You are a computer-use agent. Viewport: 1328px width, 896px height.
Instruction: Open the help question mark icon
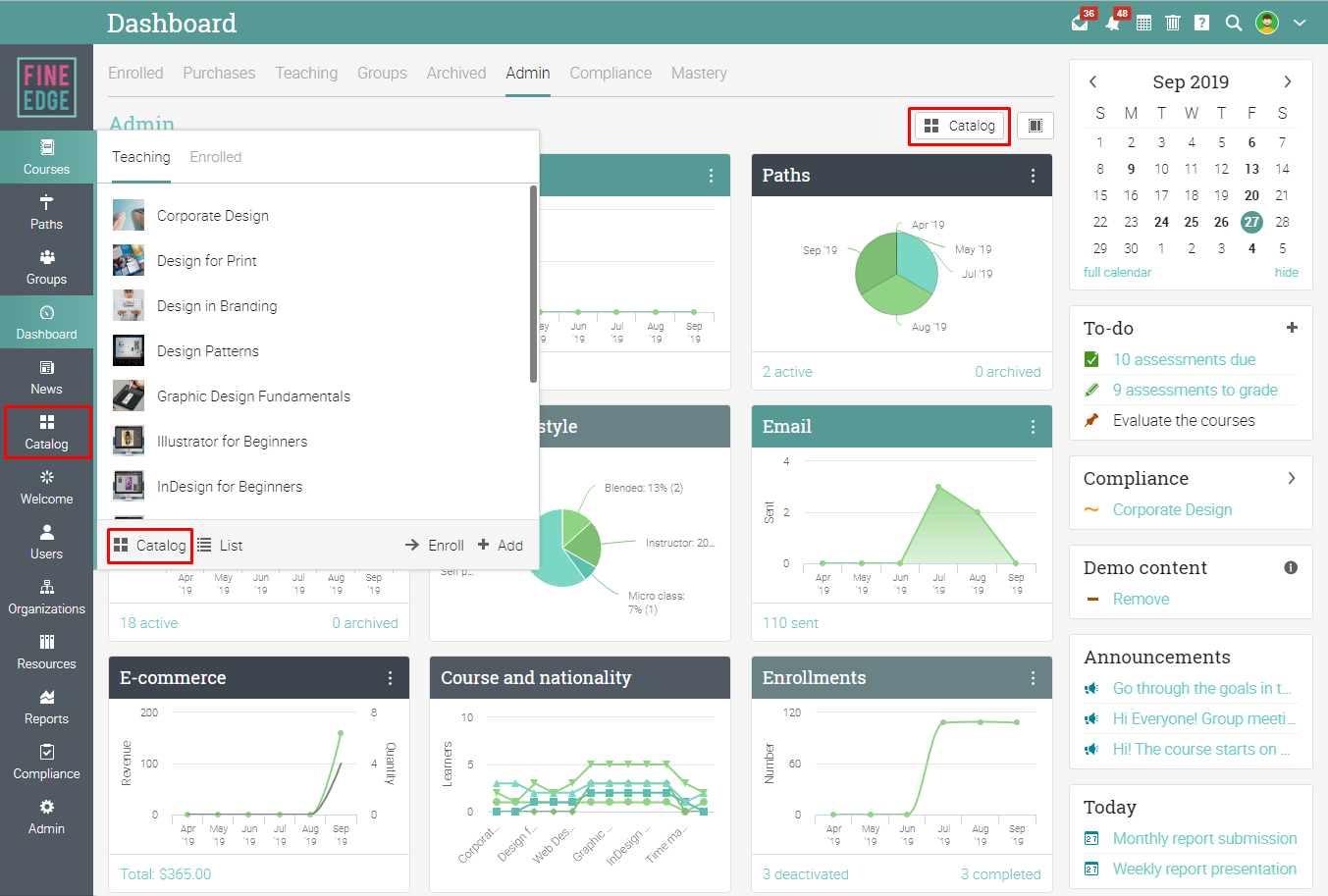(1201, 23)
